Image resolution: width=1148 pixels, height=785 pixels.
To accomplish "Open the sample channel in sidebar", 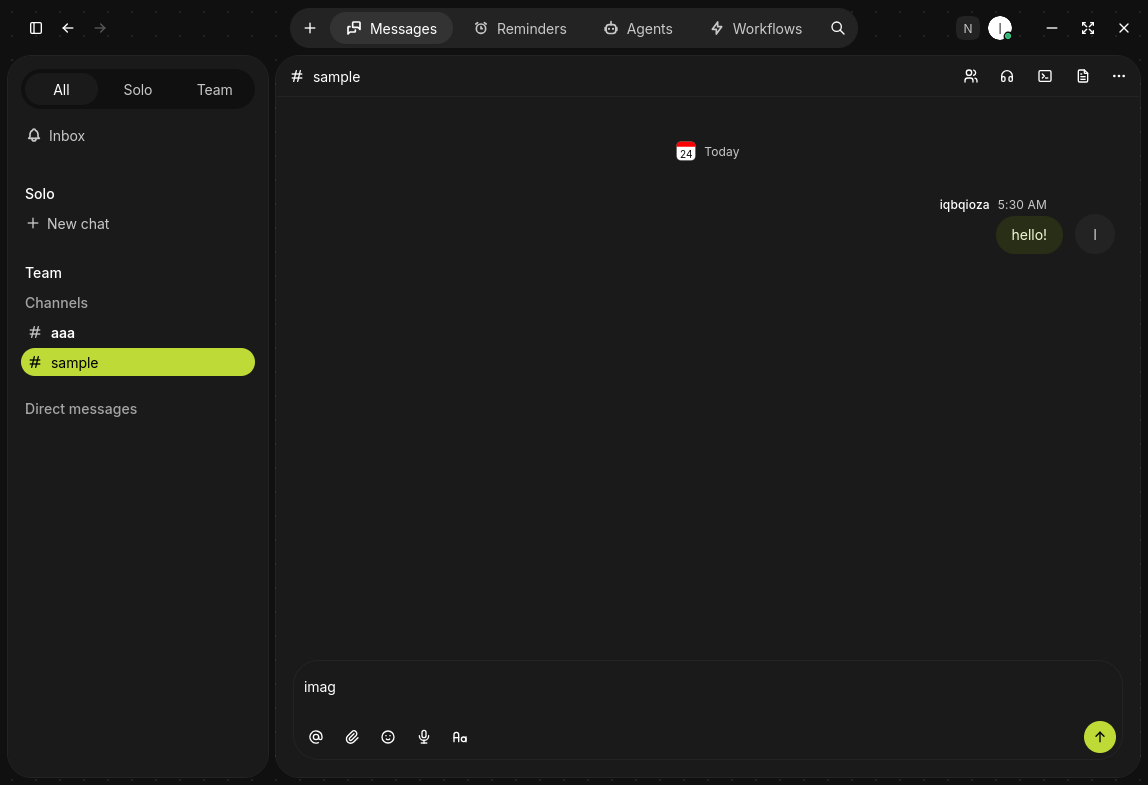I will pos(138,362).
